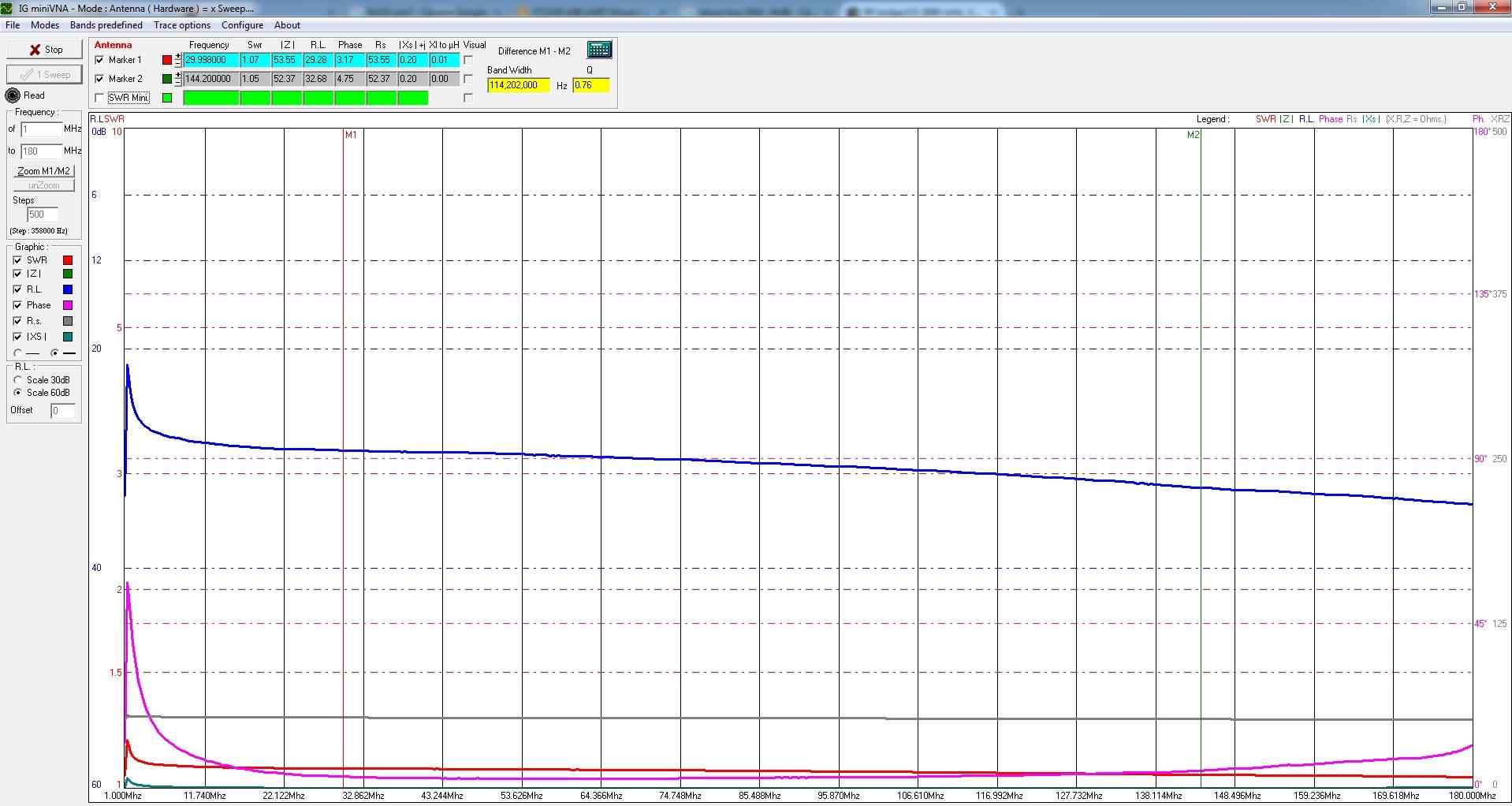Viewport: 1512px width, 806px height.
Task: Change the Phase trace magenta color swatch
Action: (68, 305)
